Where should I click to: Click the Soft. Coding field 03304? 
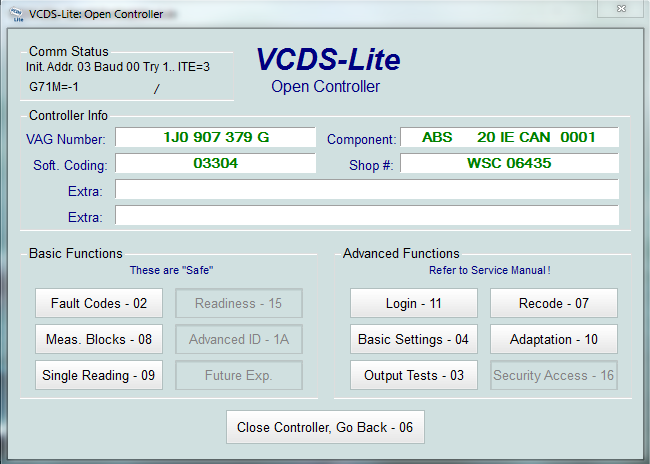(216, 163)
